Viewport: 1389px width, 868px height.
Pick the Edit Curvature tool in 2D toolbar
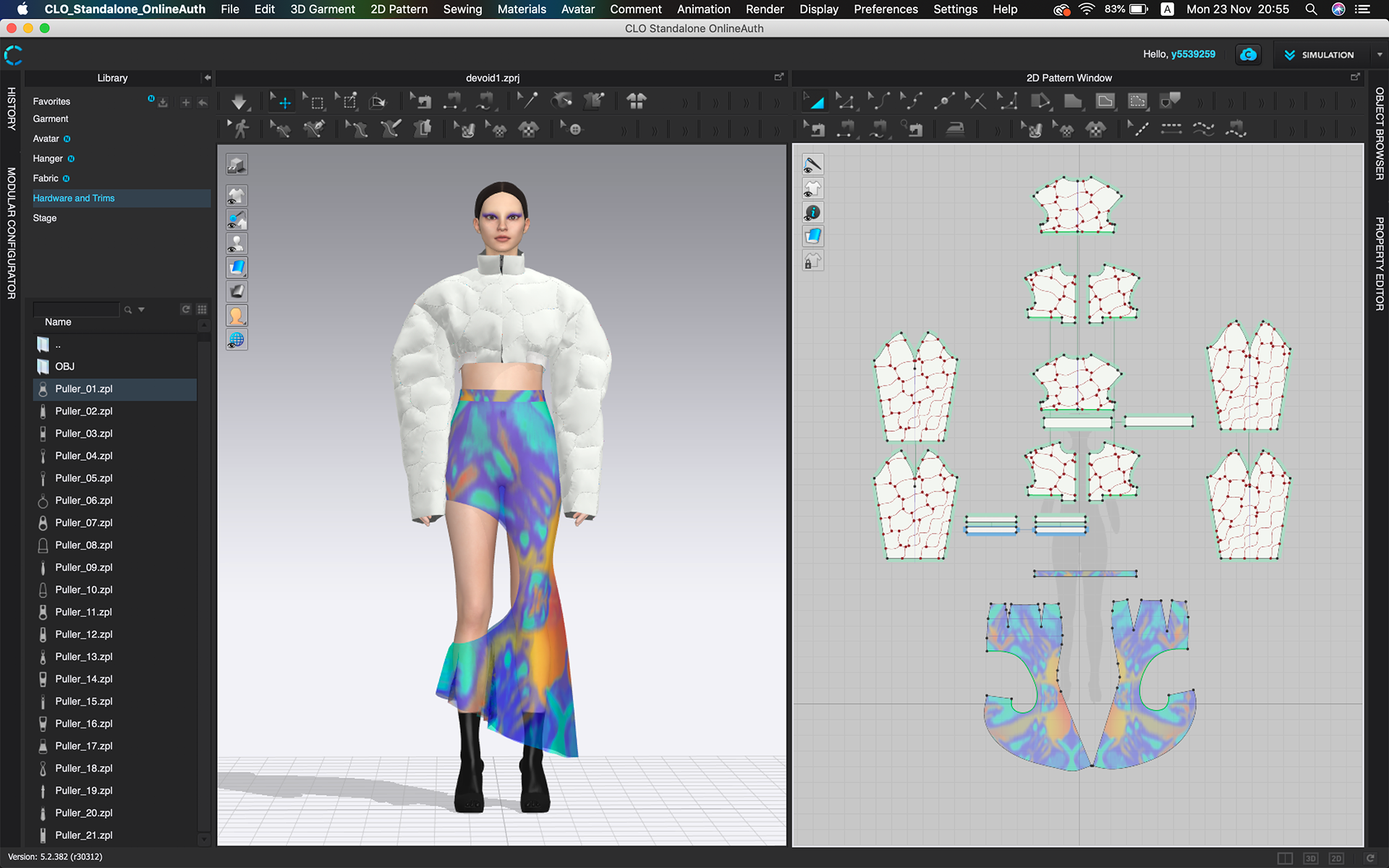pos(879,102)
